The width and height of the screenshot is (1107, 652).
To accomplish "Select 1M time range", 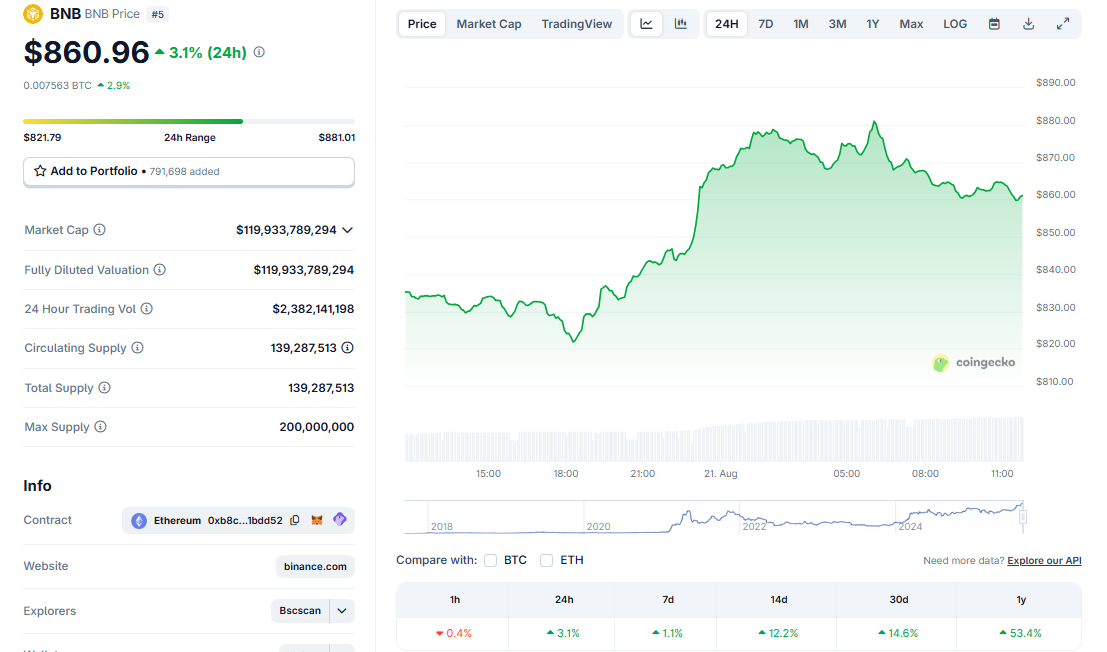I will (x=801, y=24).
